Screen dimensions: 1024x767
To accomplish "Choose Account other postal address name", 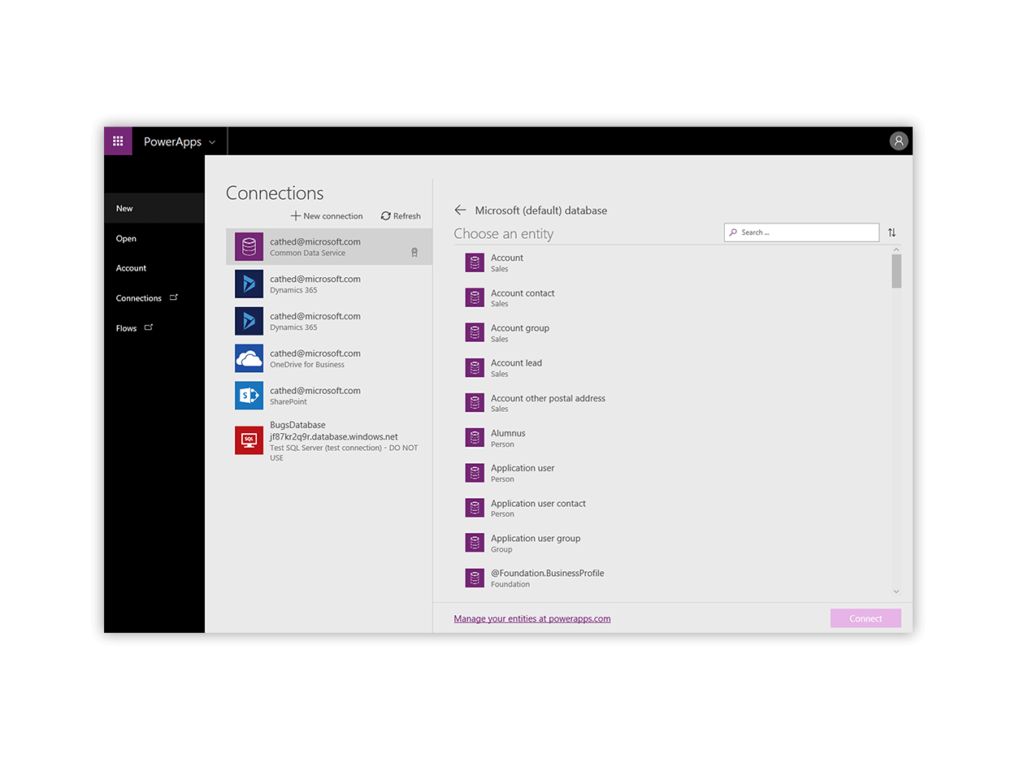I will tap(548, 399).
